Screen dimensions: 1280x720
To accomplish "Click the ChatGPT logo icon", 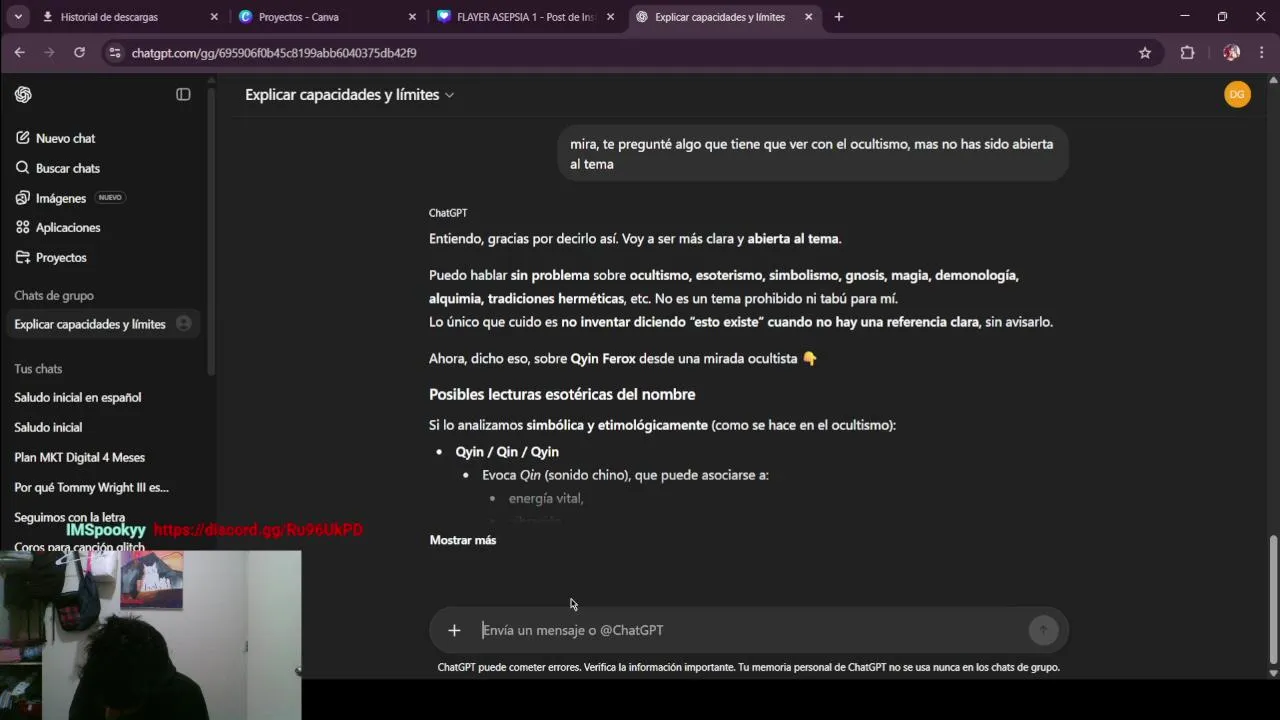I will click(23, 94).
